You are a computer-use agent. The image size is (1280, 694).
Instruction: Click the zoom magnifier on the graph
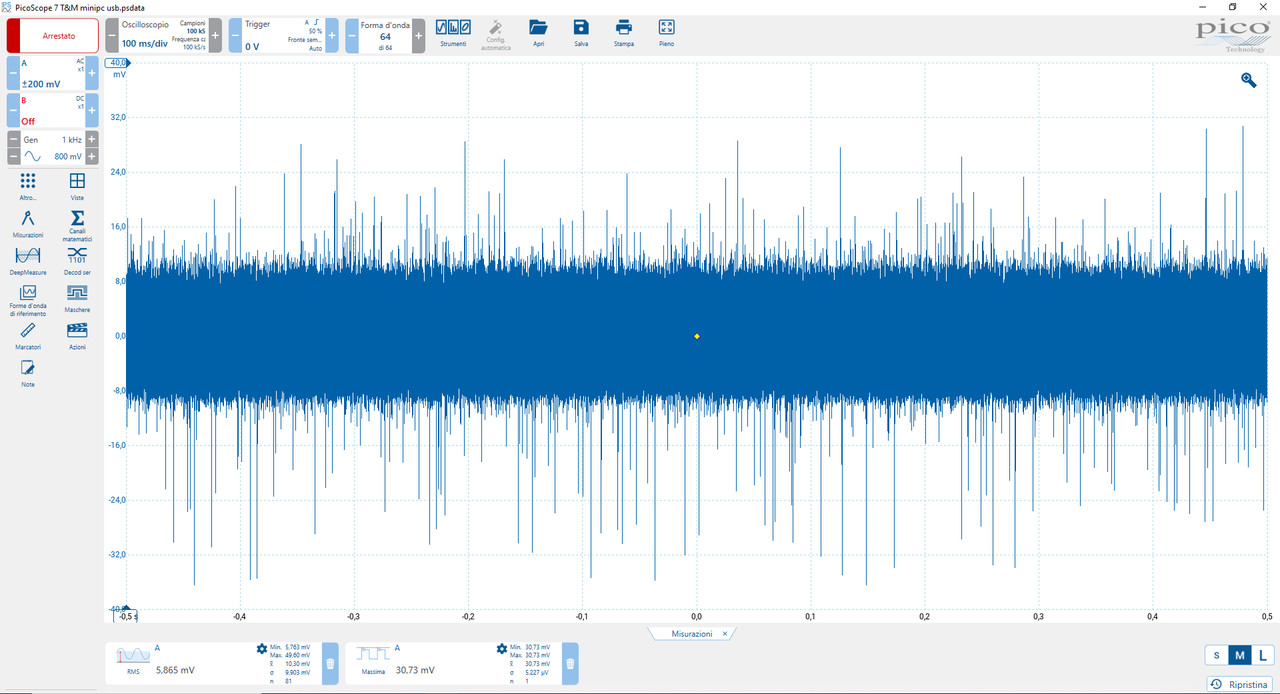tap(1249, 80)
